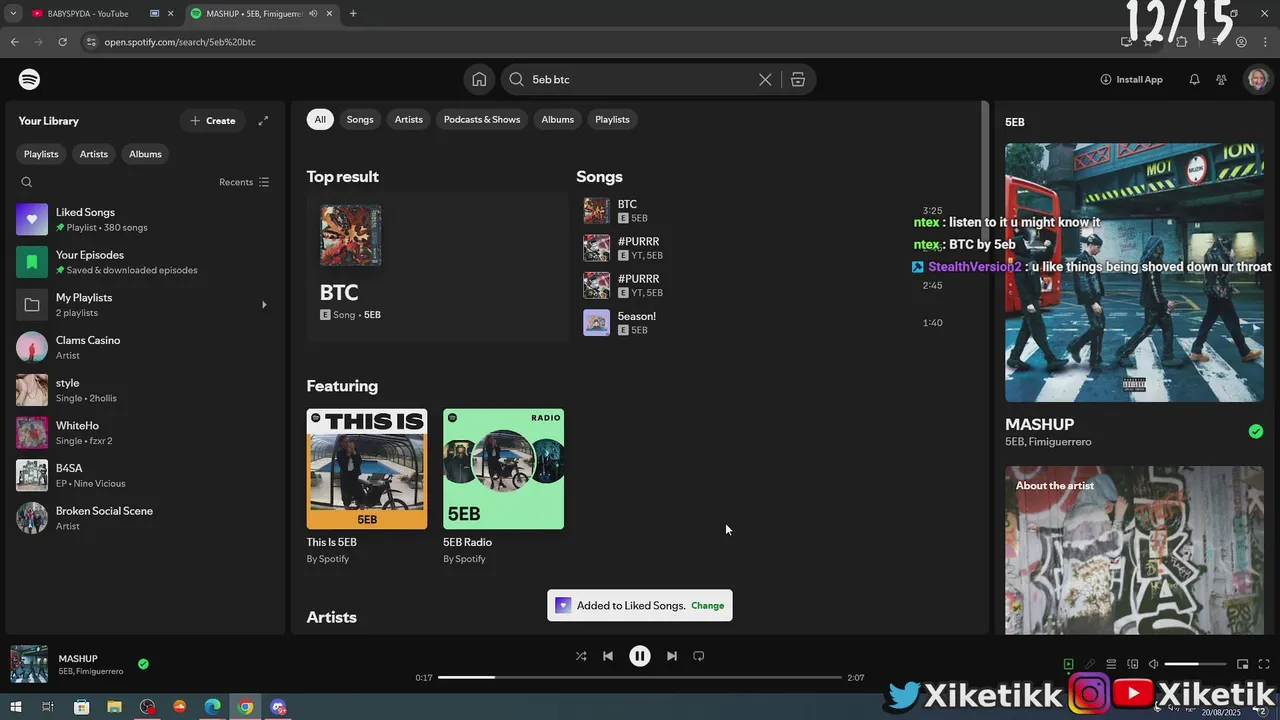Open the Spotify home logo
Image resolution: width=1280 pixels, height=720 pixels.
point(29,79)
